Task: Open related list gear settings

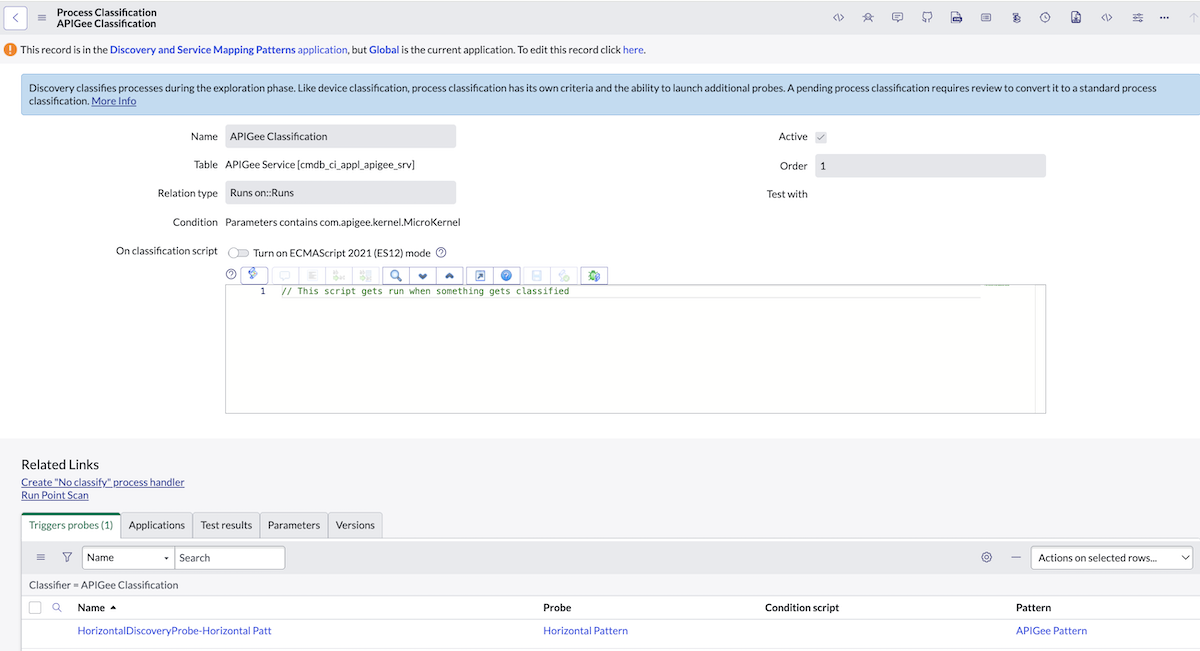Action: point(987,557)
